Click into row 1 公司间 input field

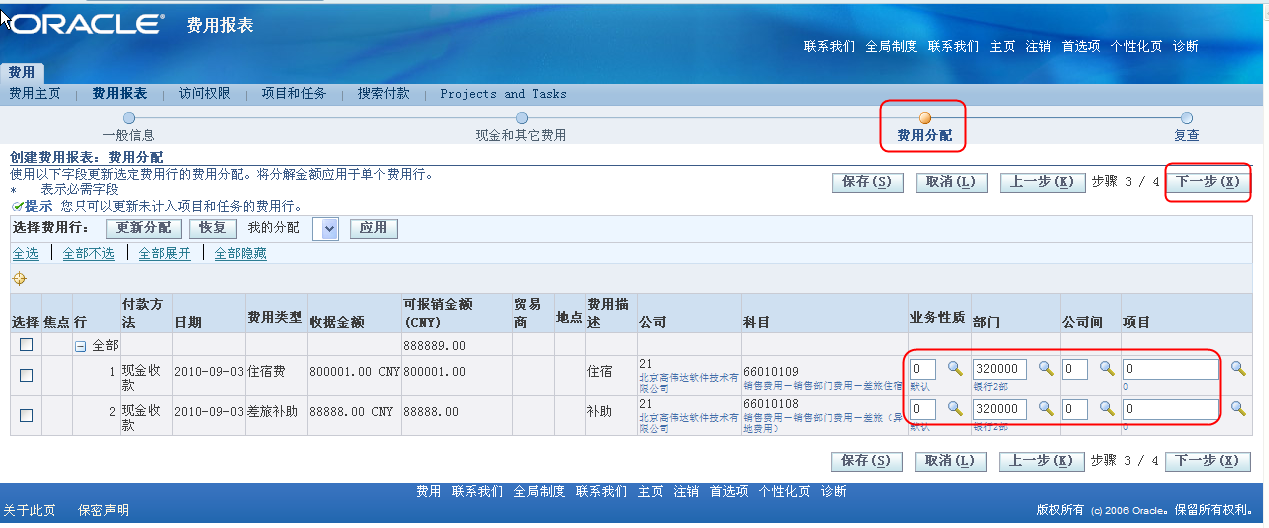tap(1075, 369)
